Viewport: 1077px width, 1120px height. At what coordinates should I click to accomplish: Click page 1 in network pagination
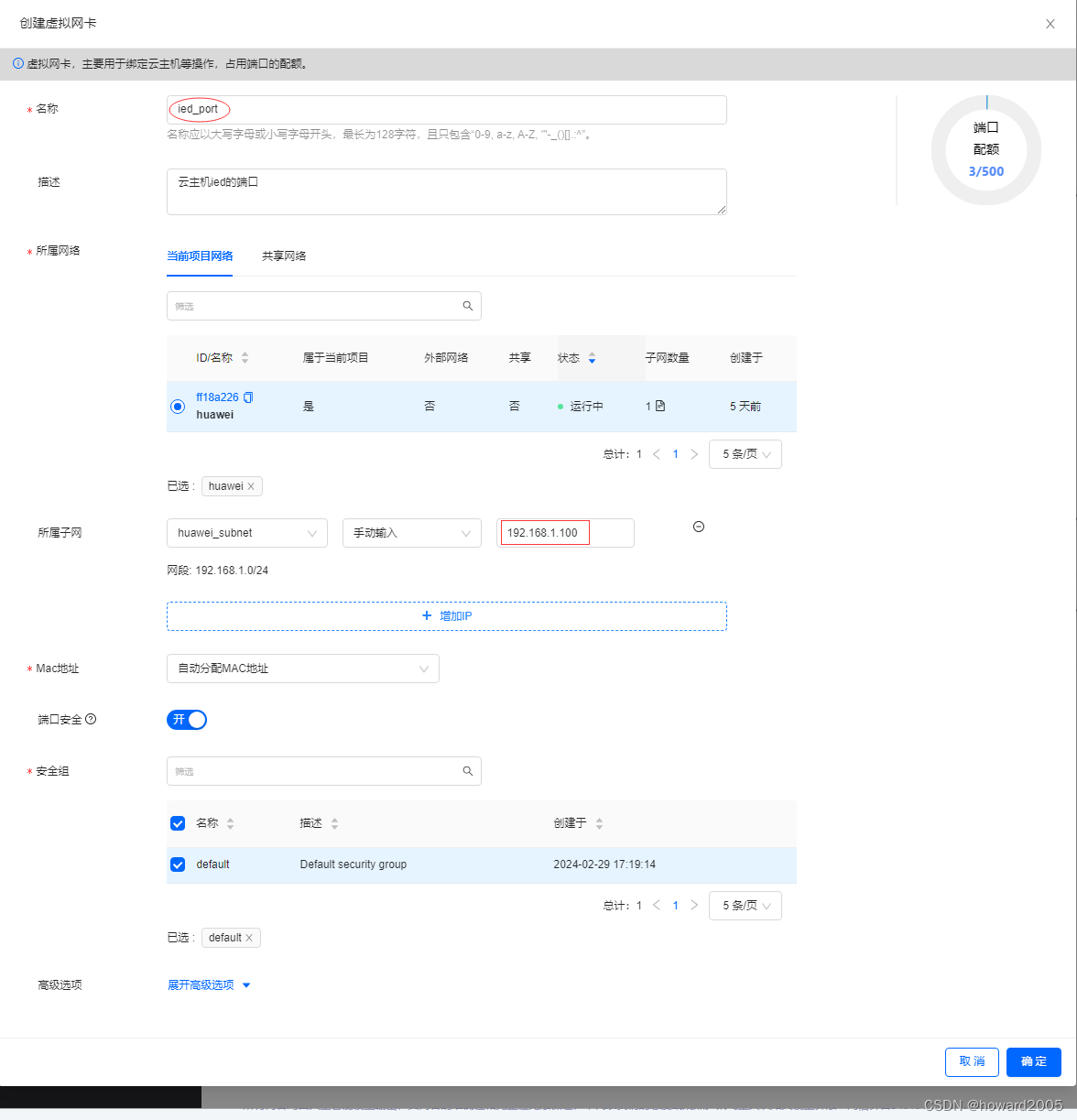click(x=676, y=454)
